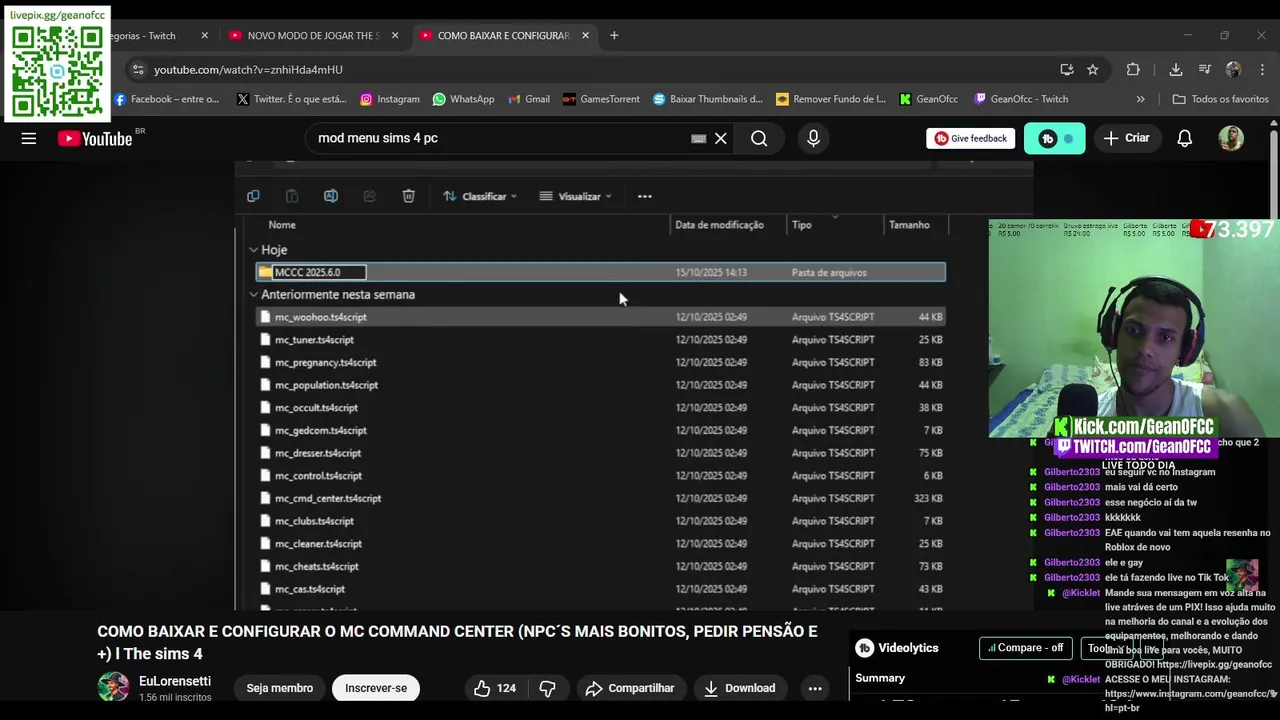Click the magnifier search button
This screenshot has width=1280, height=720.
click(759, 139)
